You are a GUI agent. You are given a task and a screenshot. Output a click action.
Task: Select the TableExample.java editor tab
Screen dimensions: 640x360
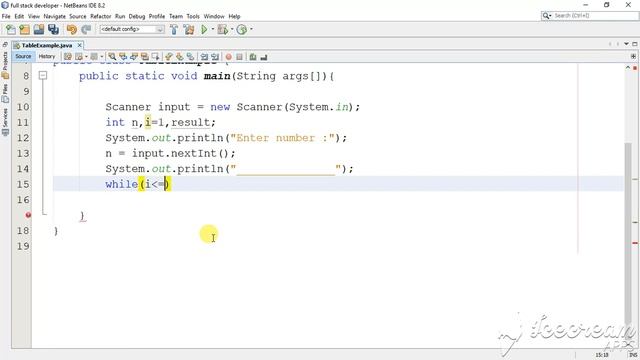47,45
